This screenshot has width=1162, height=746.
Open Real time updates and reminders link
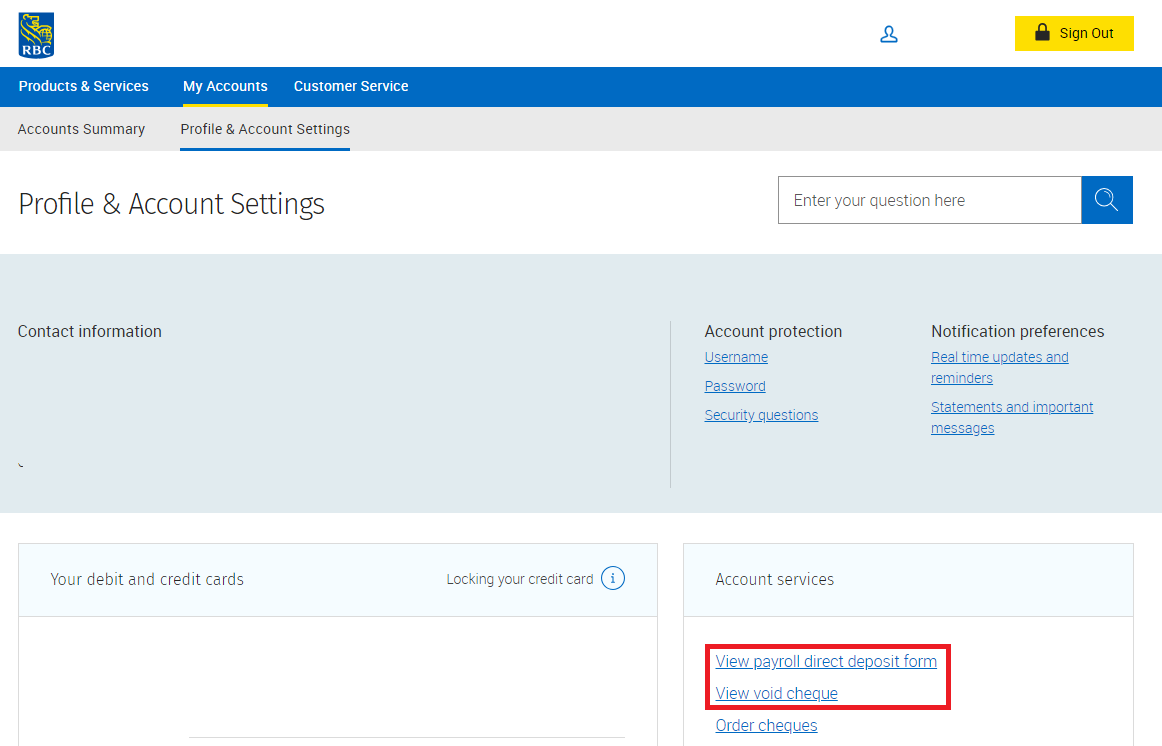1000,367
